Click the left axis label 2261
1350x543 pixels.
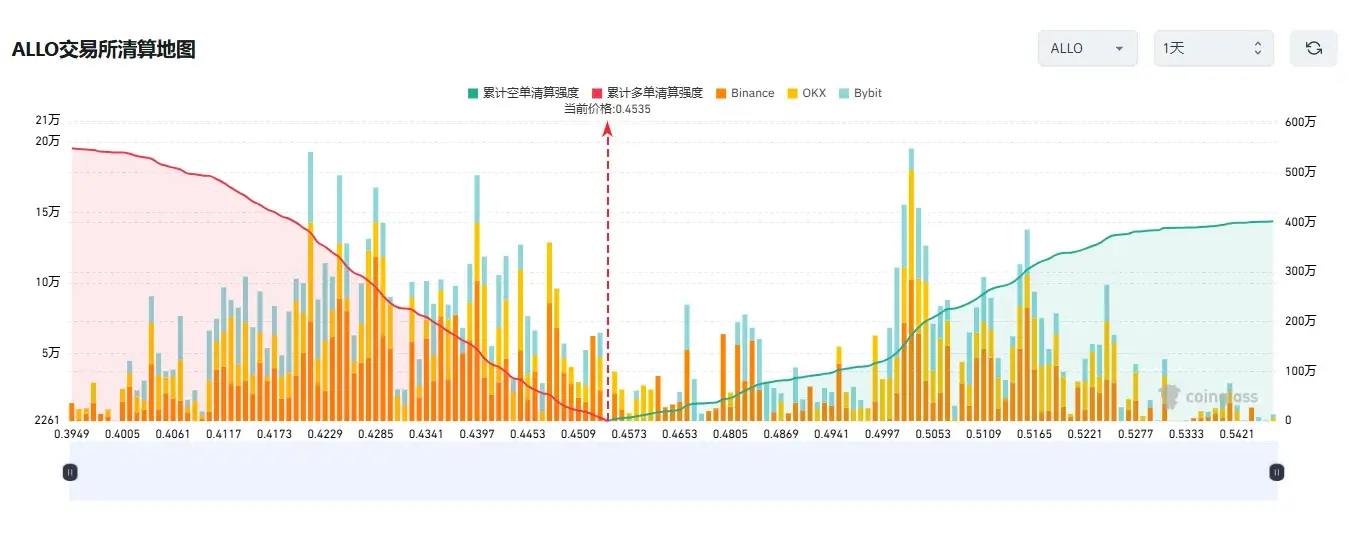tap(49, 420)
